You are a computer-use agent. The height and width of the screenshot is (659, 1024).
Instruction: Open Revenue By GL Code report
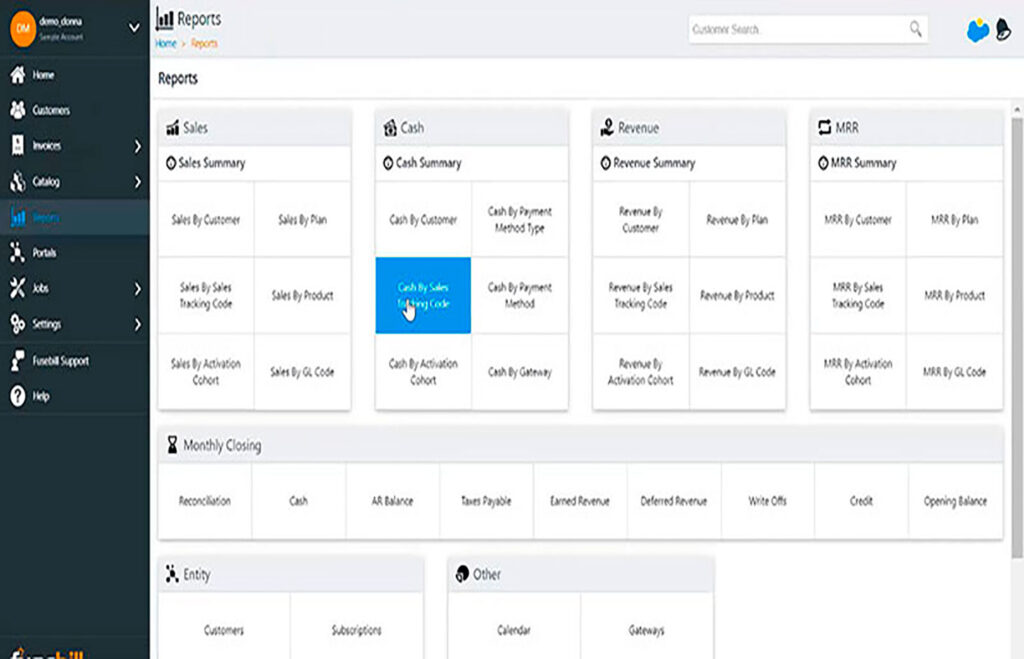point(737,372)
